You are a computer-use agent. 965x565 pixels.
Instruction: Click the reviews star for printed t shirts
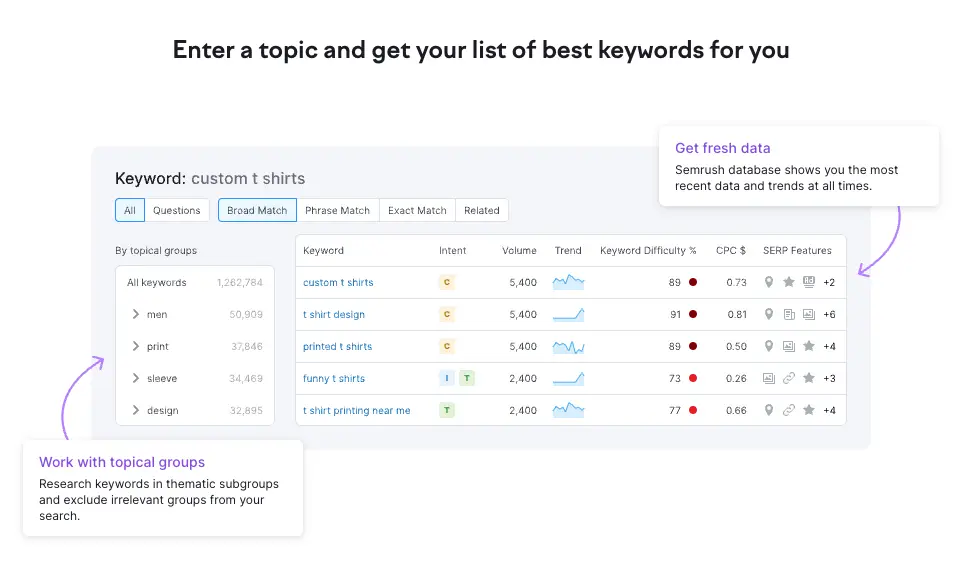point(809,346)
